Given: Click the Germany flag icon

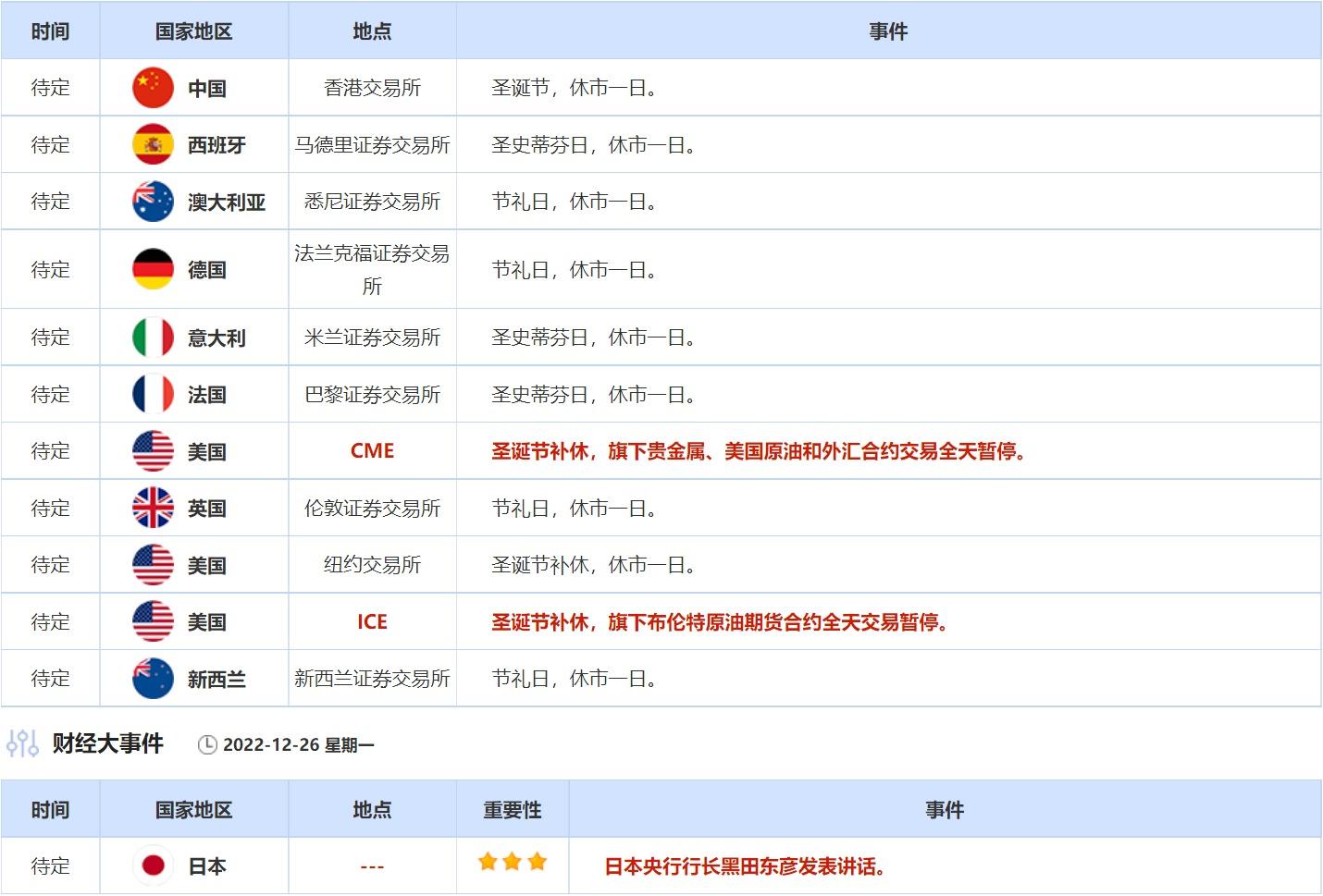Looking at the screenshot, I should click(153, 269).
